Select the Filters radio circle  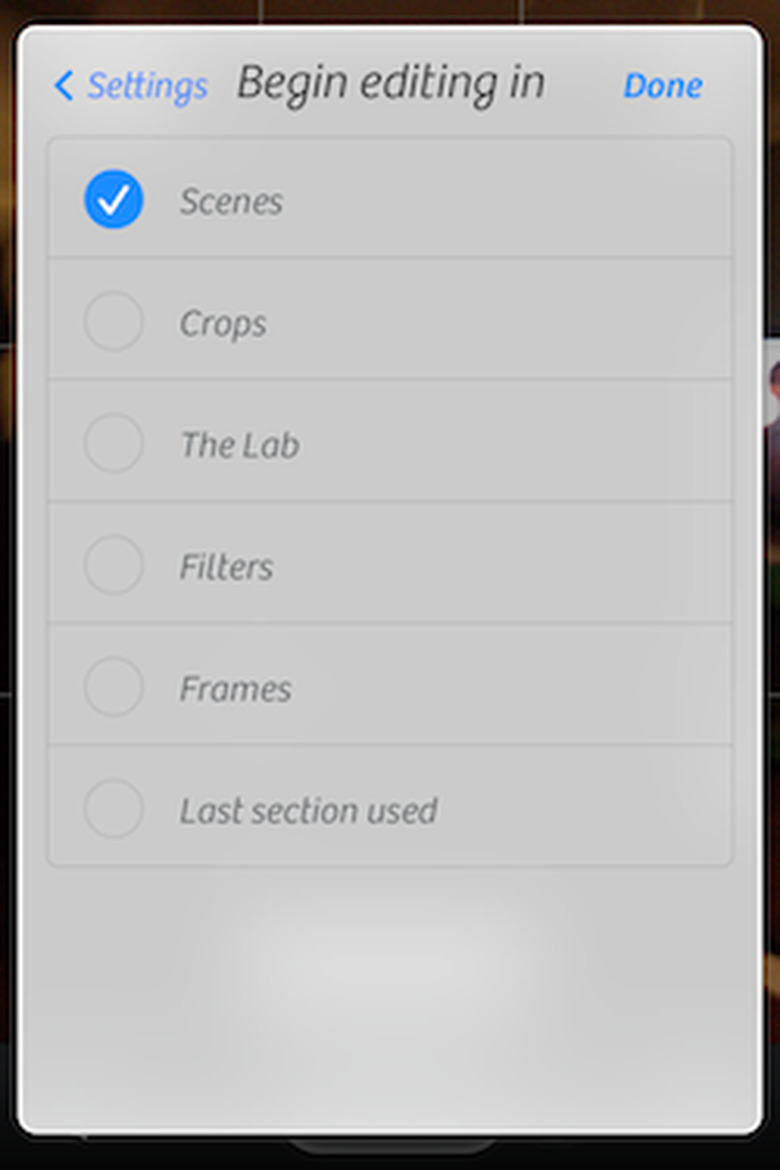tap(113, 566)
